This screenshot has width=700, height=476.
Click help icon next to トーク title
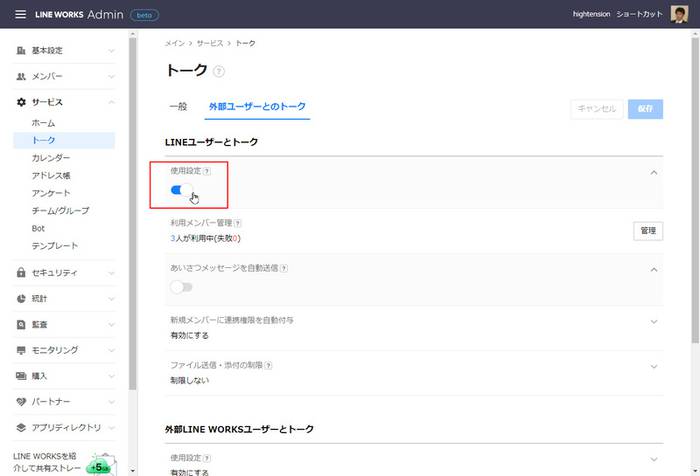pyautogui.click(x=219, y=71)
